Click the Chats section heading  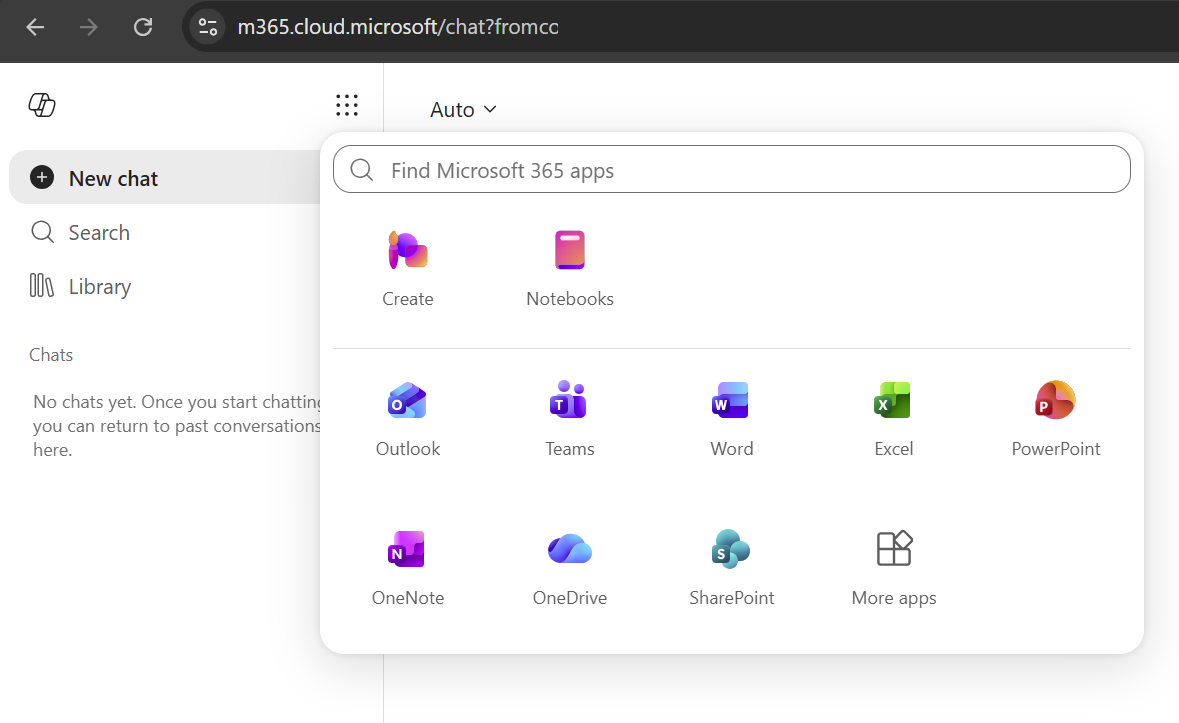51,355
